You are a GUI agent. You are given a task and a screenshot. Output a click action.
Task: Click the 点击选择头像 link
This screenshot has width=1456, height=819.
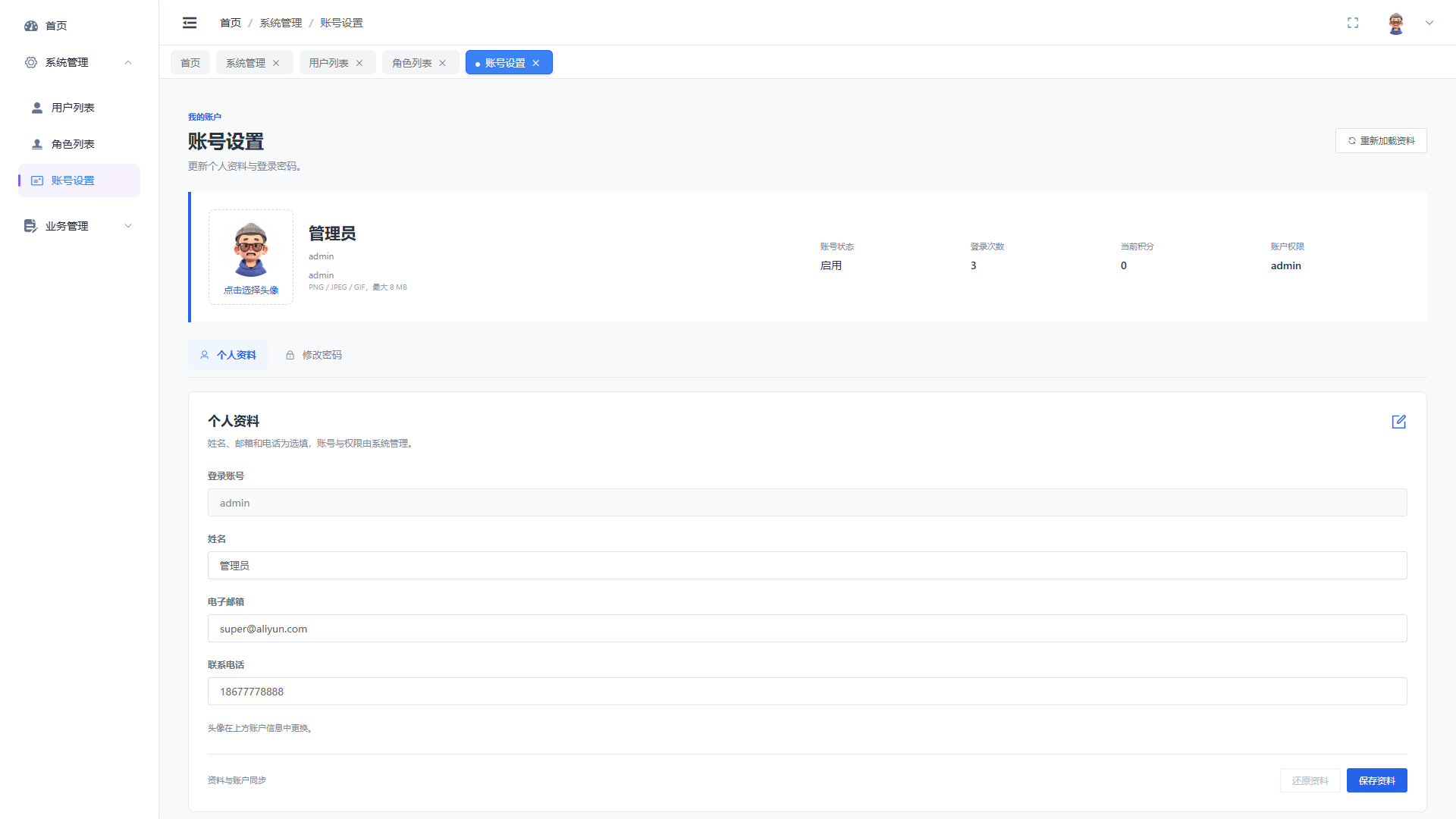[251, 290]
